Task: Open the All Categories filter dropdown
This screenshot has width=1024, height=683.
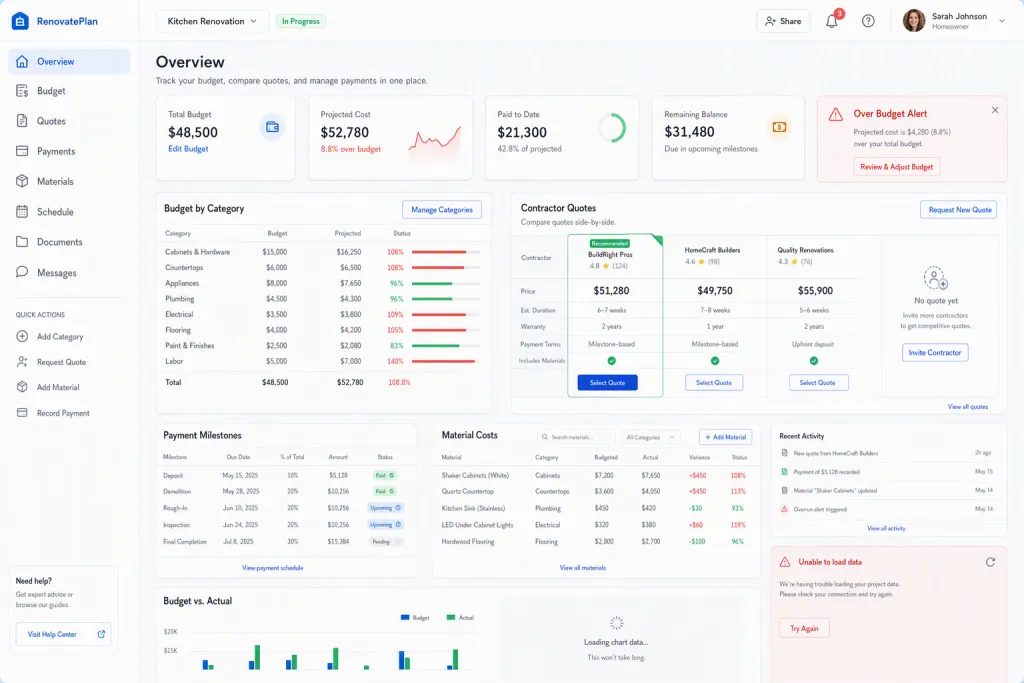Action: [x=650, y=437]
